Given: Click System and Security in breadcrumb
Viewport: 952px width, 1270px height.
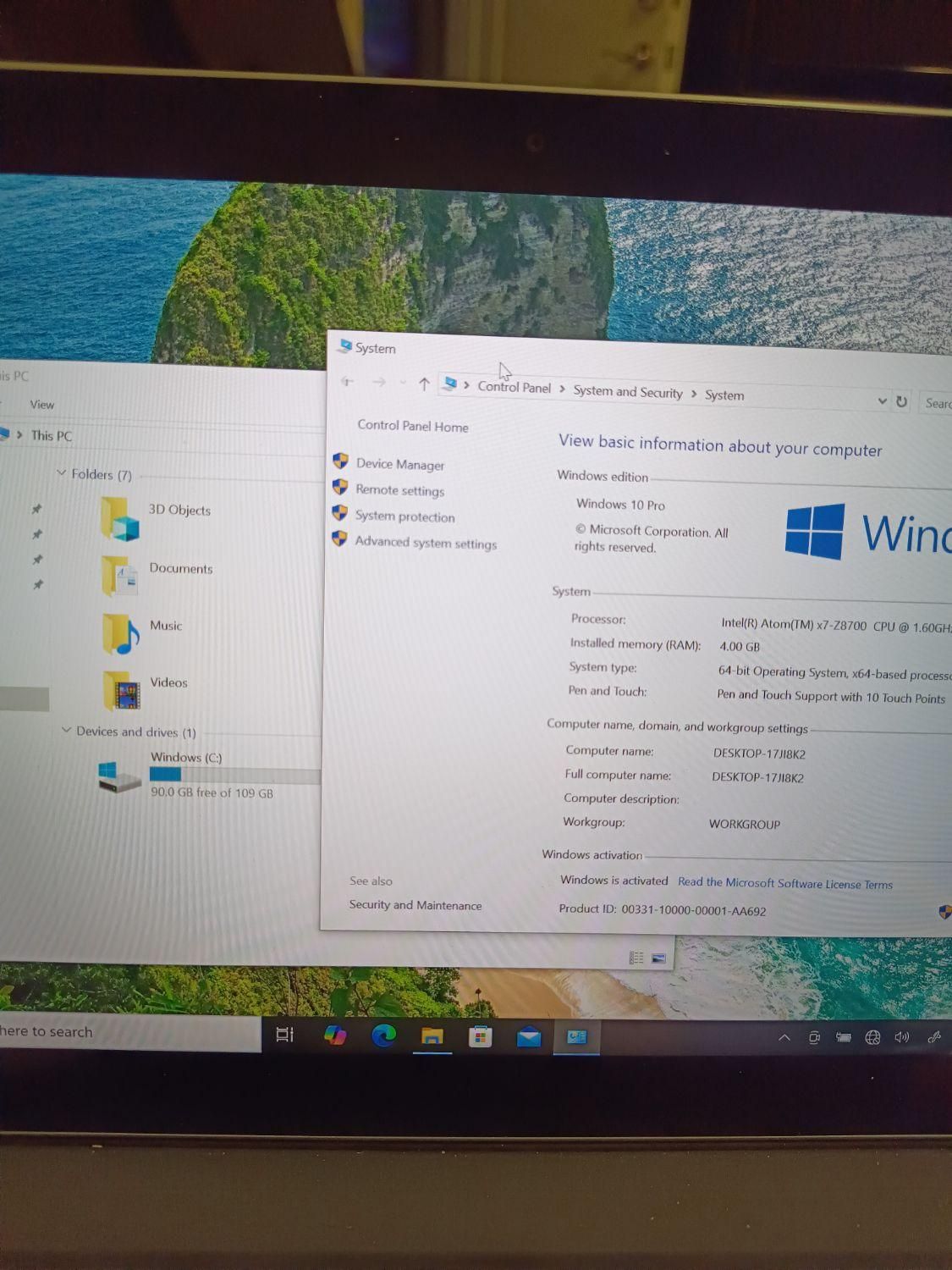Looking at the screenshot, I should (x=627, y=391).
